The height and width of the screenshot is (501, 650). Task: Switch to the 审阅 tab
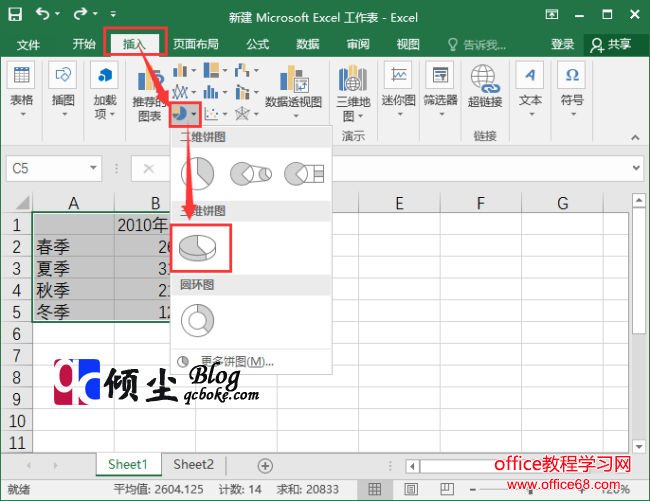pyautogui.click(x=358, y=44)
